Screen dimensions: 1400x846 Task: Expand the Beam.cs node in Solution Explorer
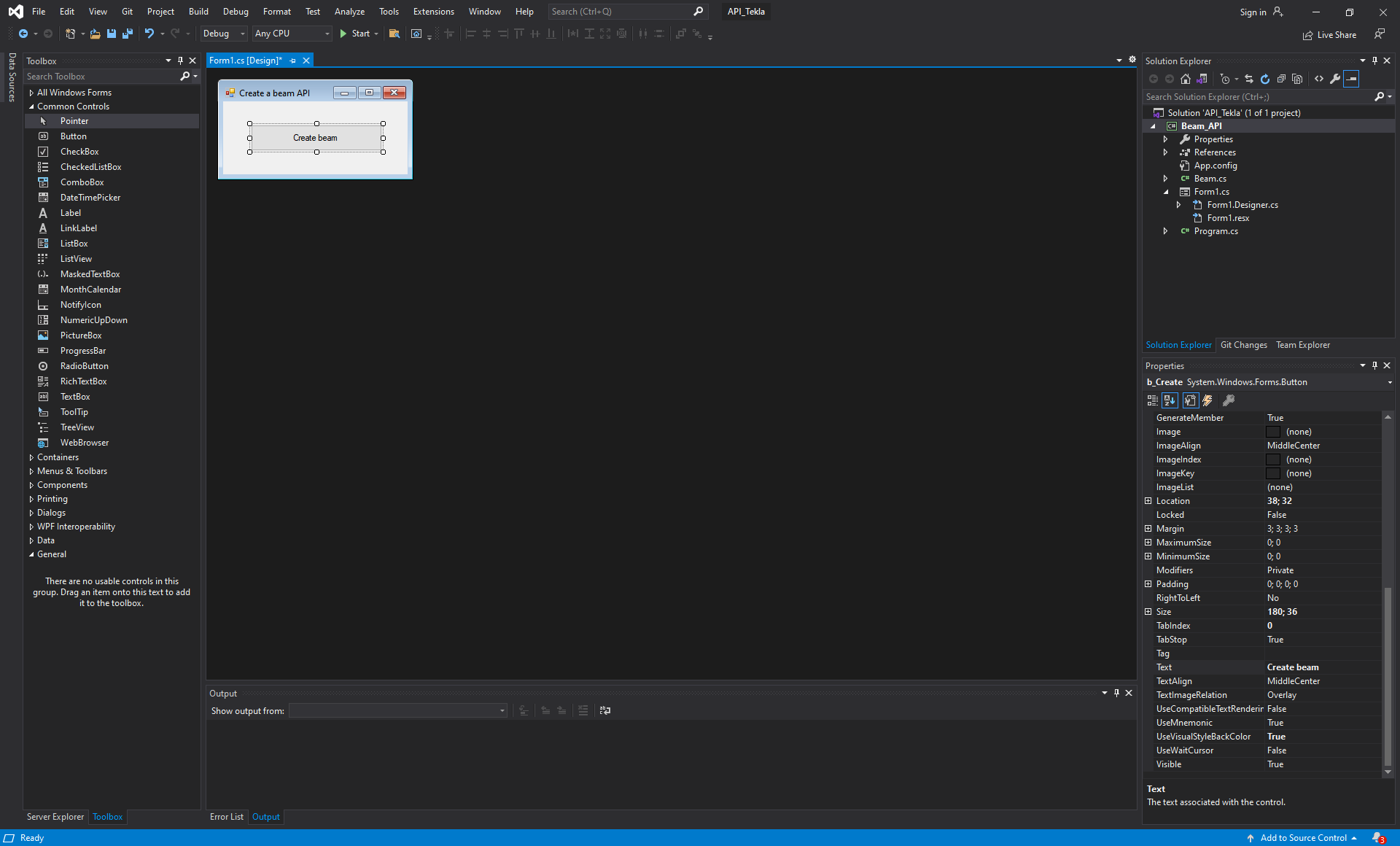[x=1165, y=178]
